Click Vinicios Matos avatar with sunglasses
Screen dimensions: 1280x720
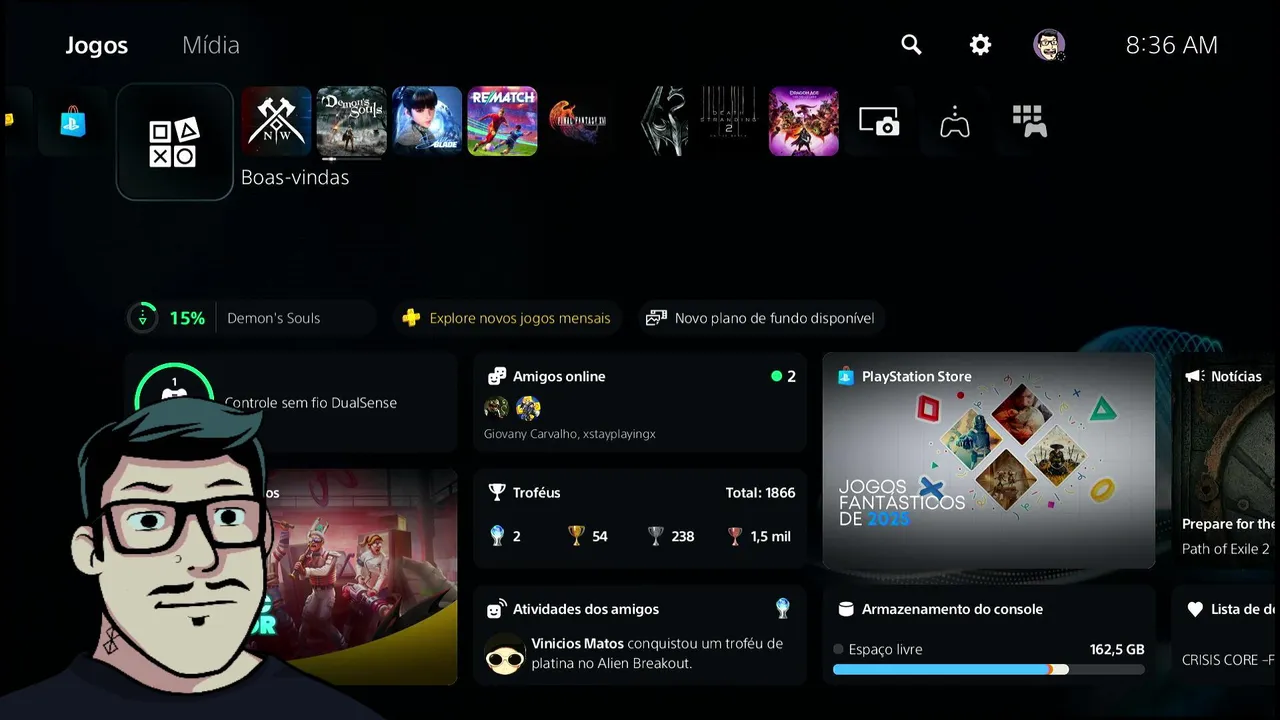505,654
